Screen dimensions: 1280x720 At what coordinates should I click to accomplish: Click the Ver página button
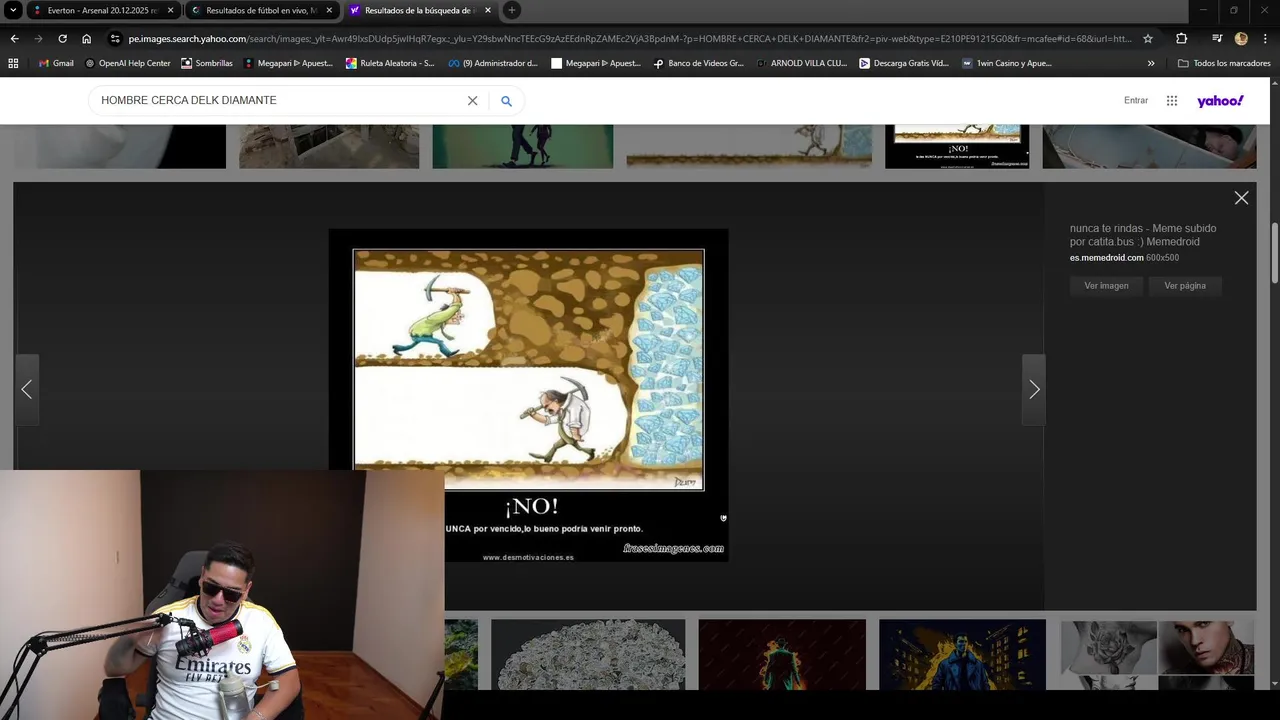pyautogui.click(x=1185, y=286)
